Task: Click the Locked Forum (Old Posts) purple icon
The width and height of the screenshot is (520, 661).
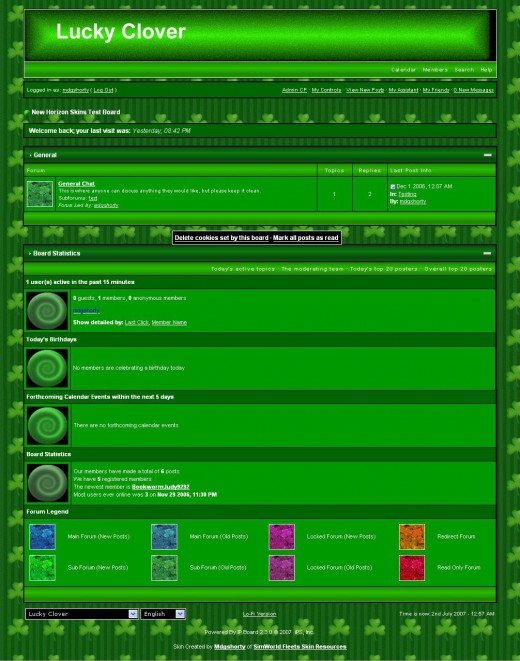Action: 281,568
